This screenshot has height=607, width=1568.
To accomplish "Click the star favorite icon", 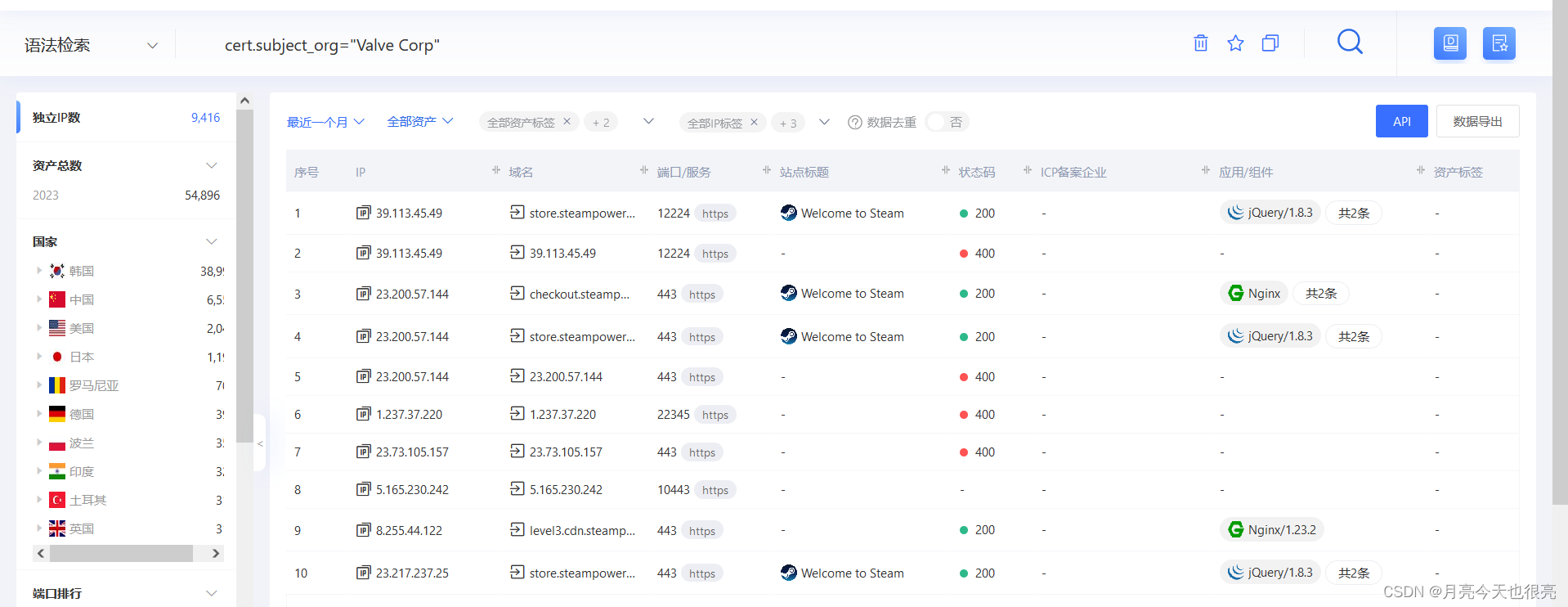I will (x=1235, y=43).
